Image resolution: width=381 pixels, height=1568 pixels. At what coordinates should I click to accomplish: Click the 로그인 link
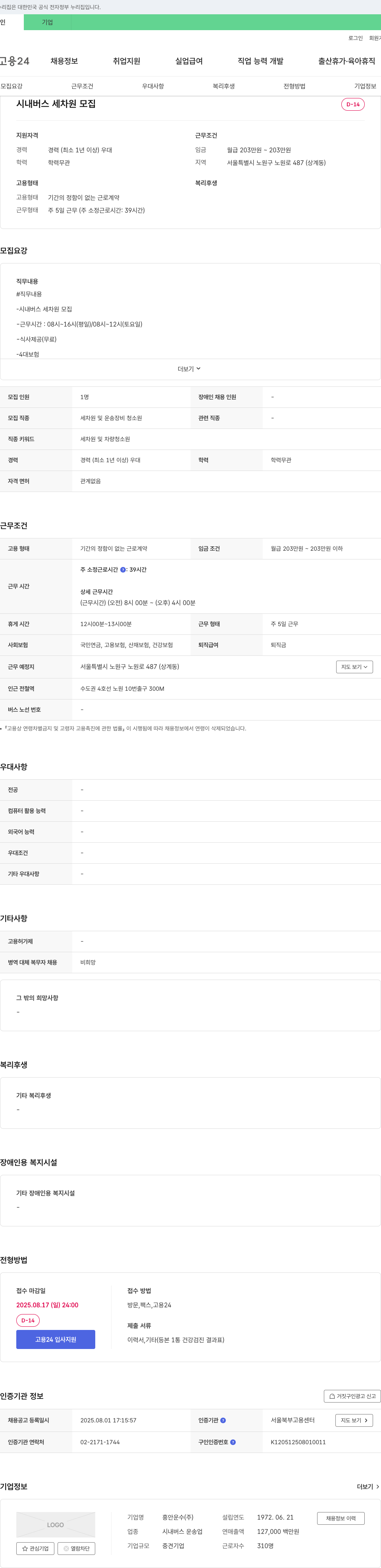point(356,38)
